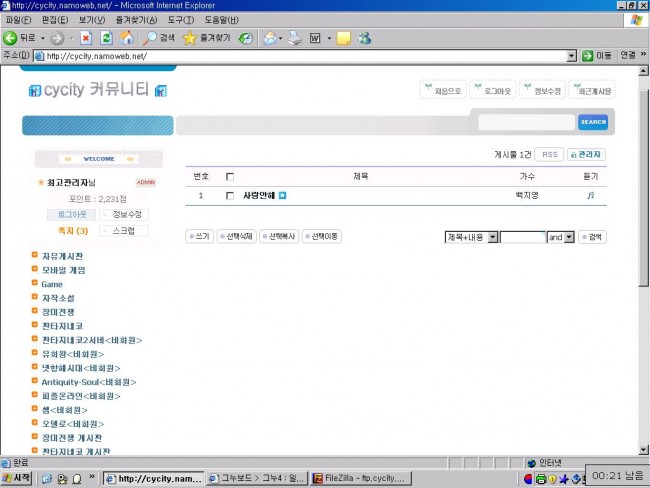Viewport: 650px width, 488px height.
Task: Open the 파일(F) menu
Action: (x=18, y=19)
